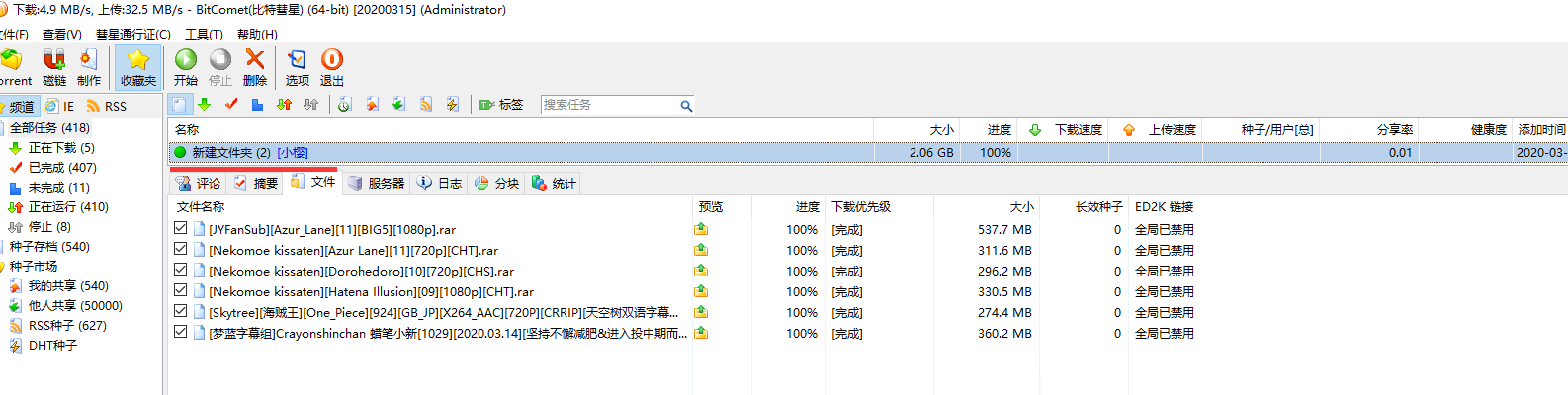Open the 评论 comments tab
Viewport: 1568px width, 395px height.
[x=199, y=183]
